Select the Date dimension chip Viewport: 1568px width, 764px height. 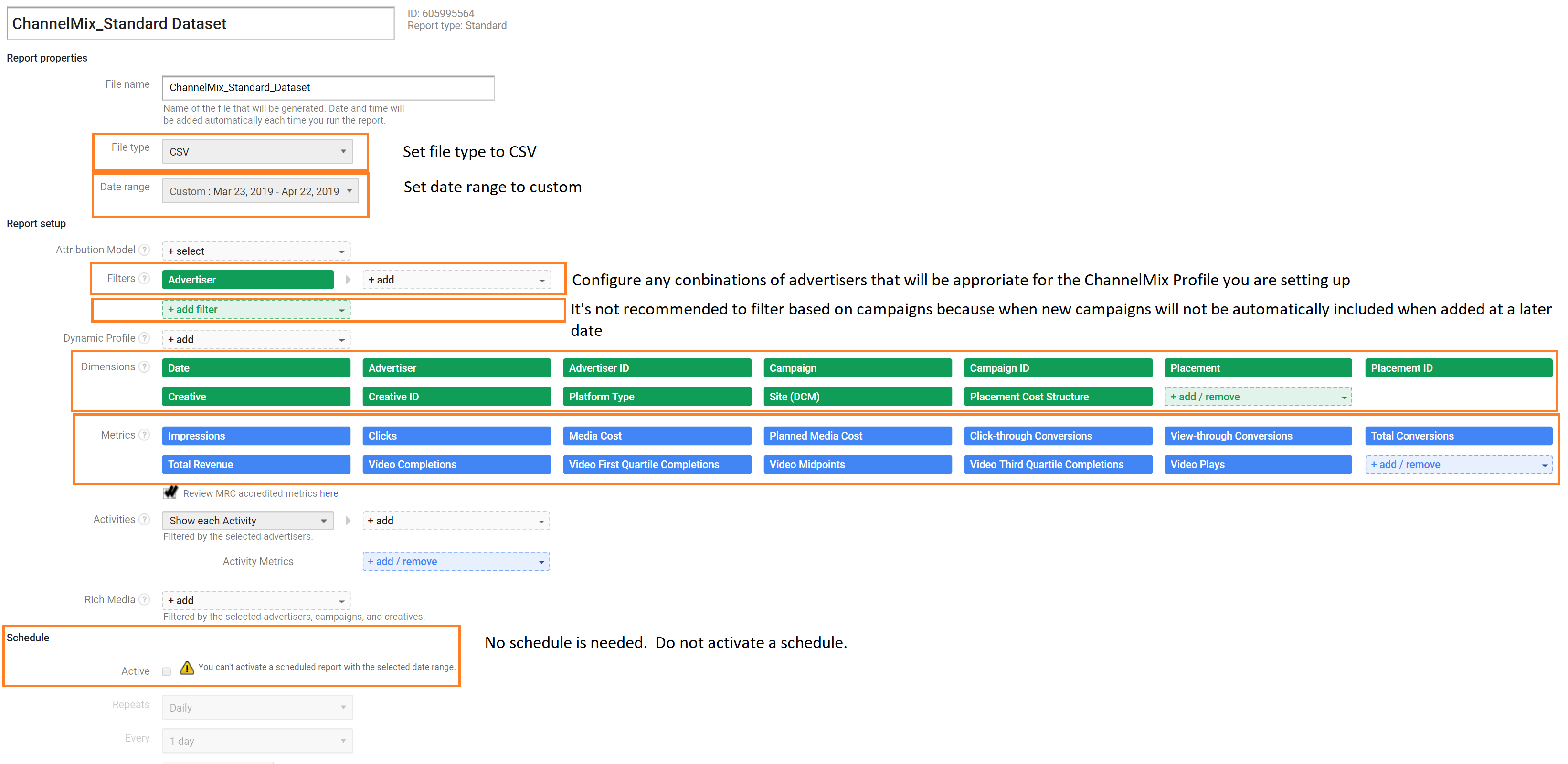(256, 368)
